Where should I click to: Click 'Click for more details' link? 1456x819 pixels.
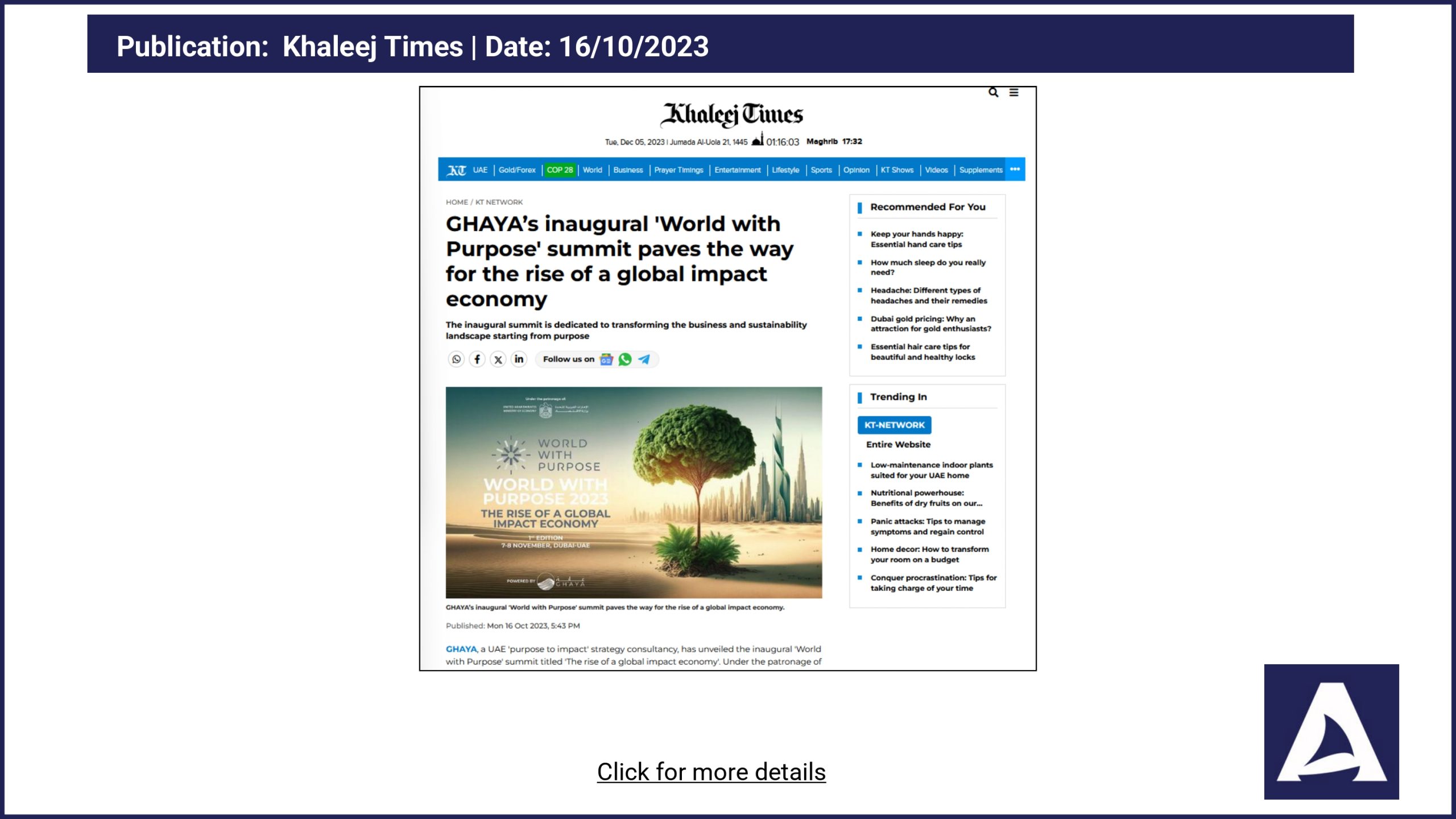[711, 772]
